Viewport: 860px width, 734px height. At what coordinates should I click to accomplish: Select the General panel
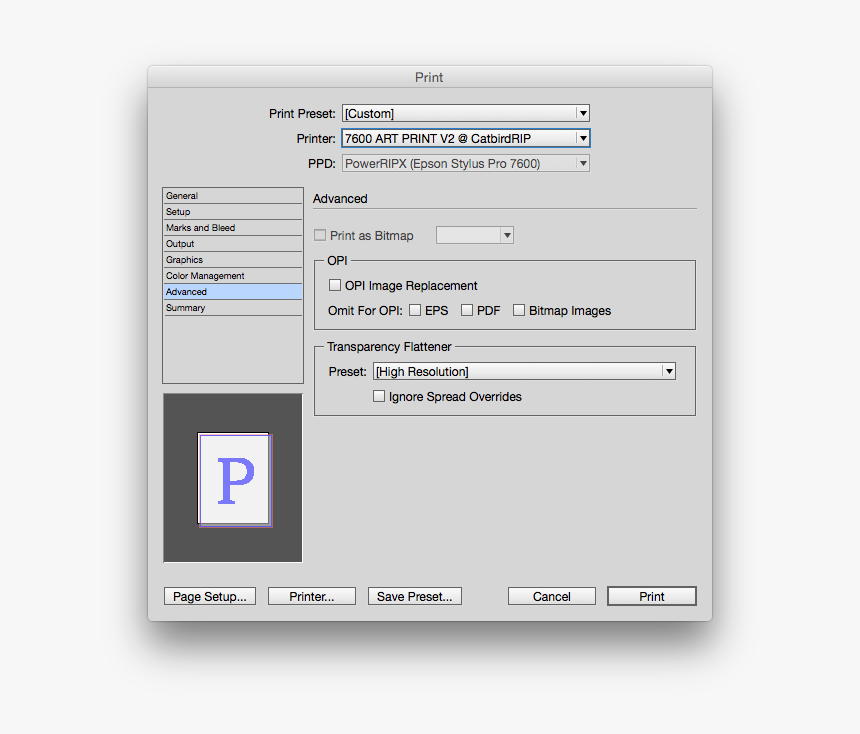click(233, 196)
